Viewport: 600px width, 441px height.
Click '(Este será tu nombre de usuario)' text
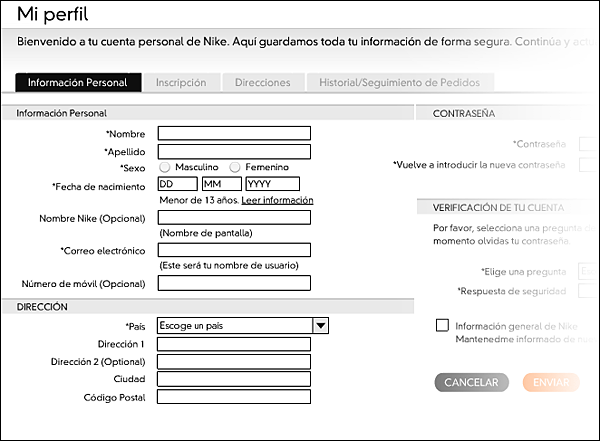pos(229,265)
